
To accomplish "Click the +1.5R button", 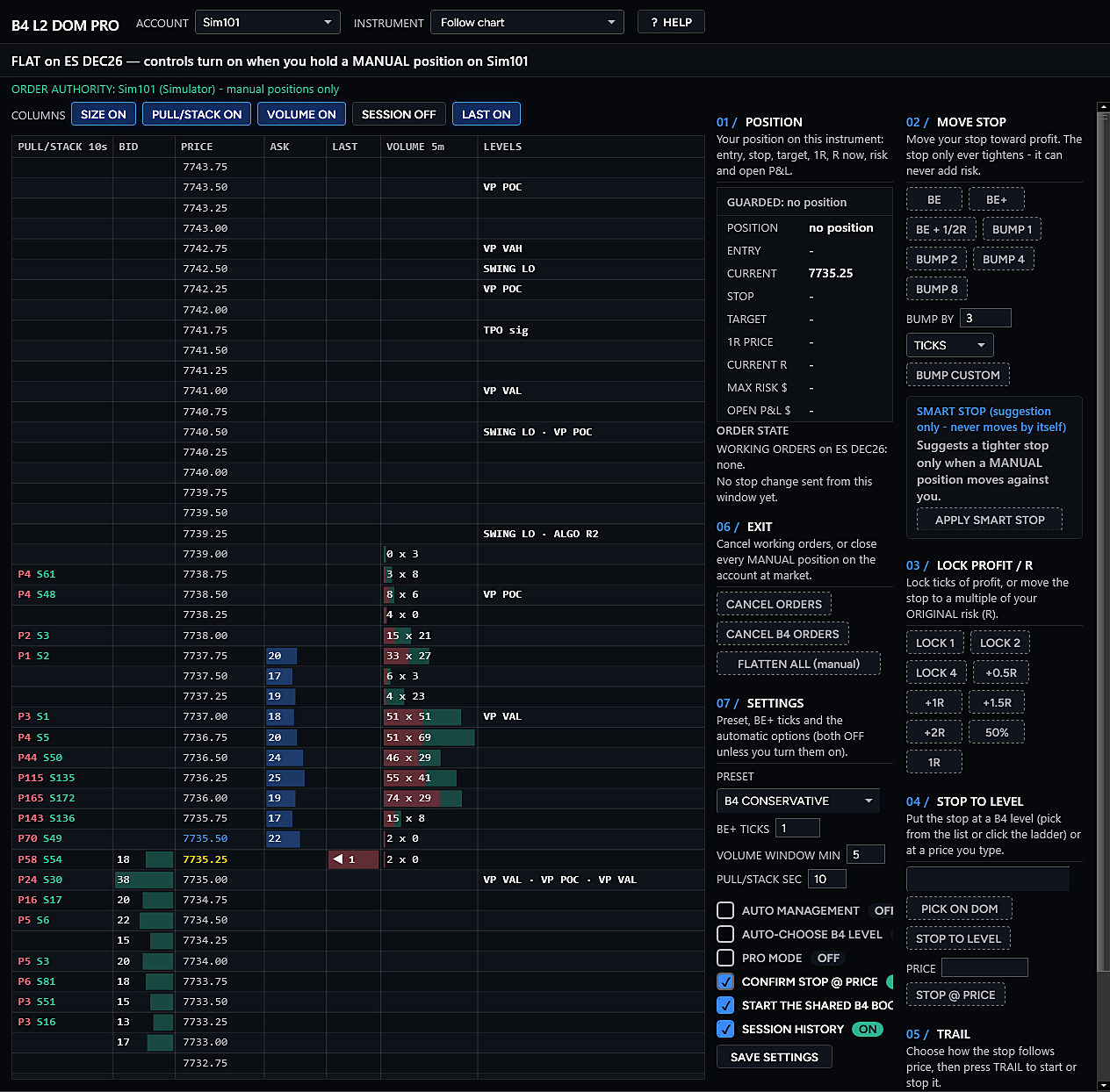I will pos(998,702).
